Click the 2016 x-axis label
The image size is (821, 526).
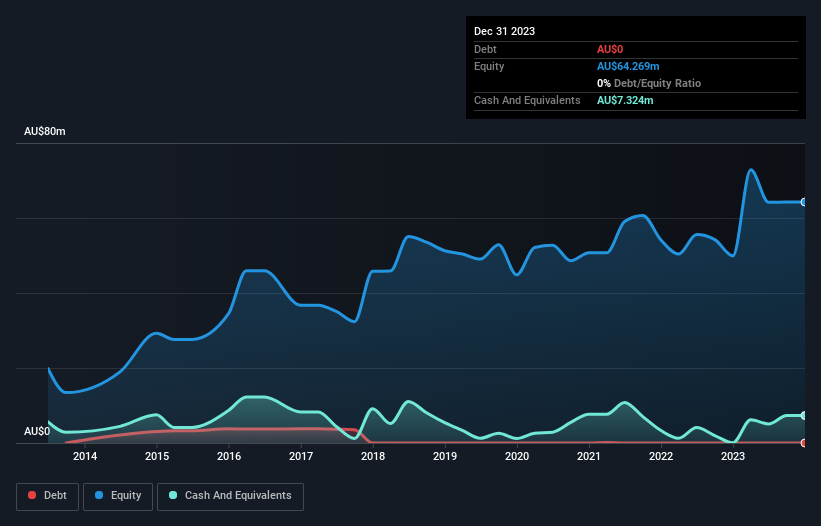[x=229, y=456]
